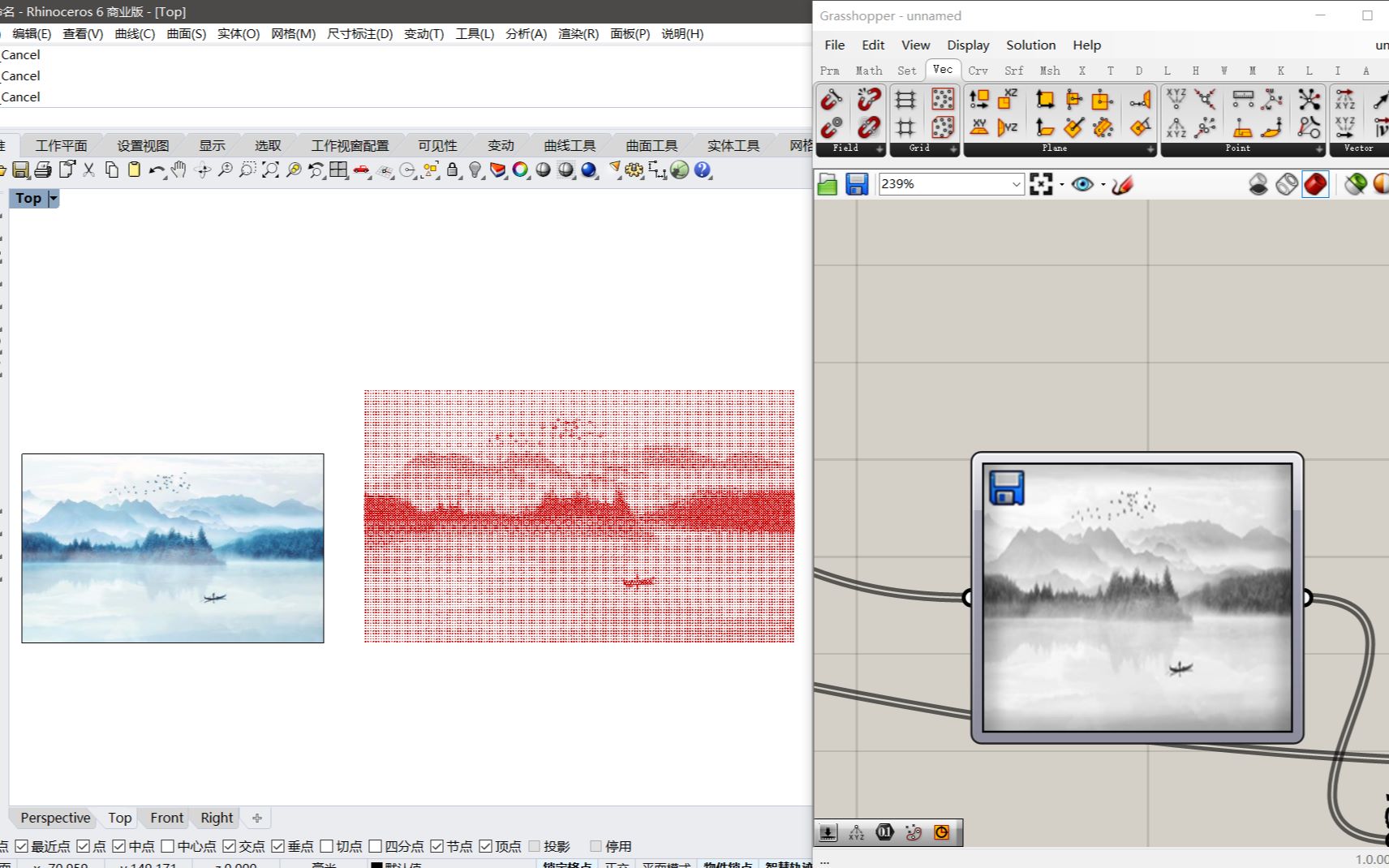Enable the 四分点 osnap checkbox

375,846
